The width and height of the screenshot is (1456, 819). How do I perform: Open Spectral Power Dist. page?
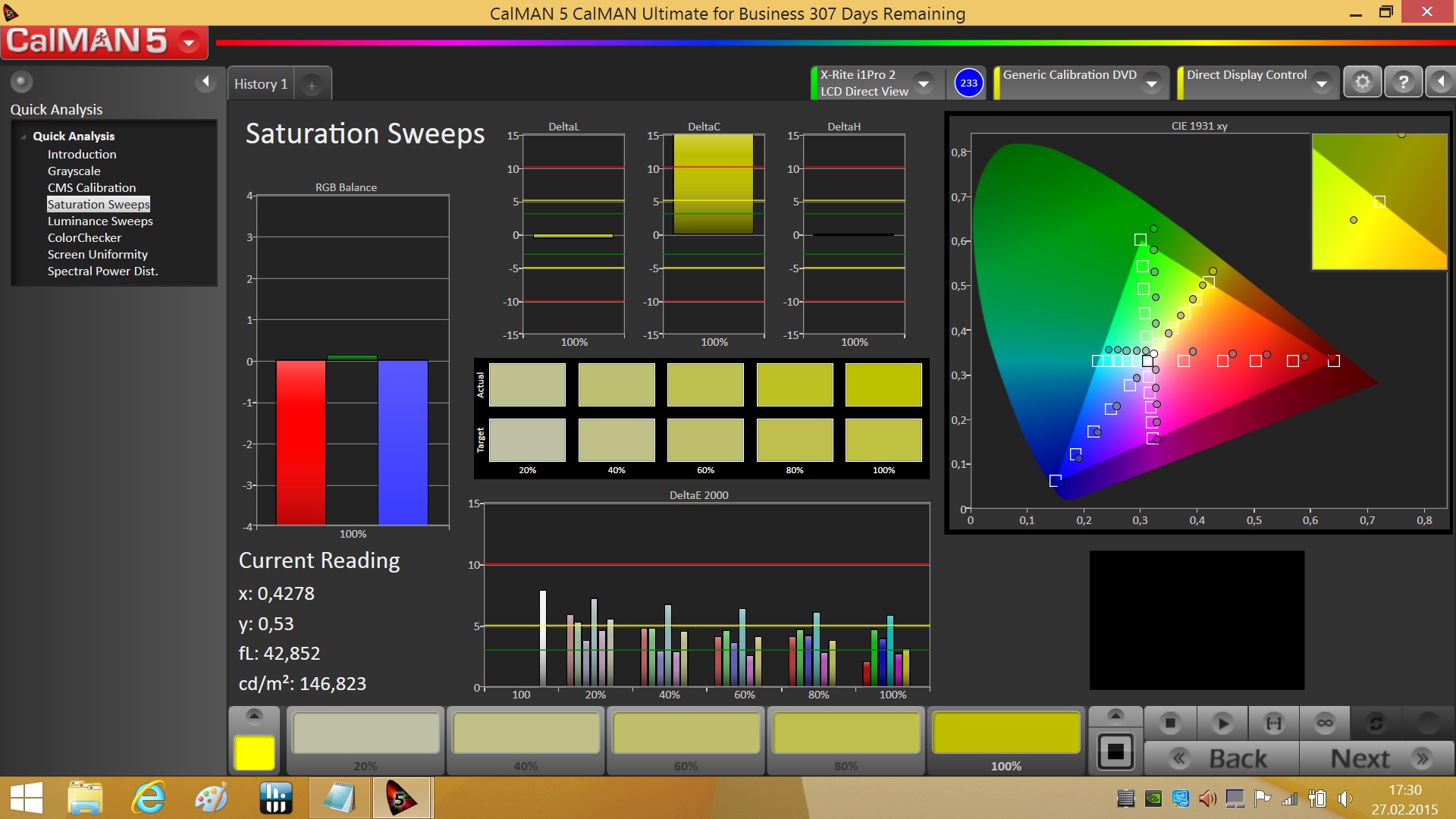[103, 271]
